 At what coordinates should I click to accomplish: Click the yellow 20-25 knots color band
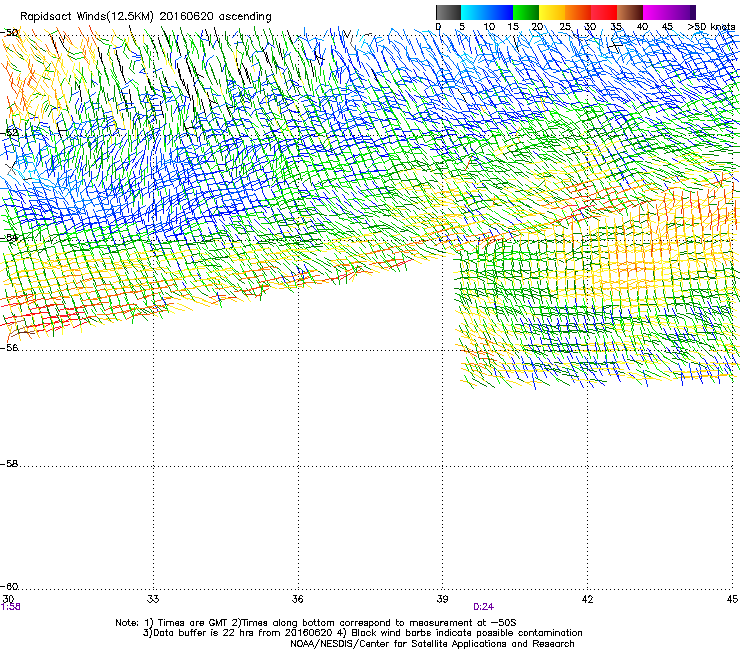coord(552,12)
